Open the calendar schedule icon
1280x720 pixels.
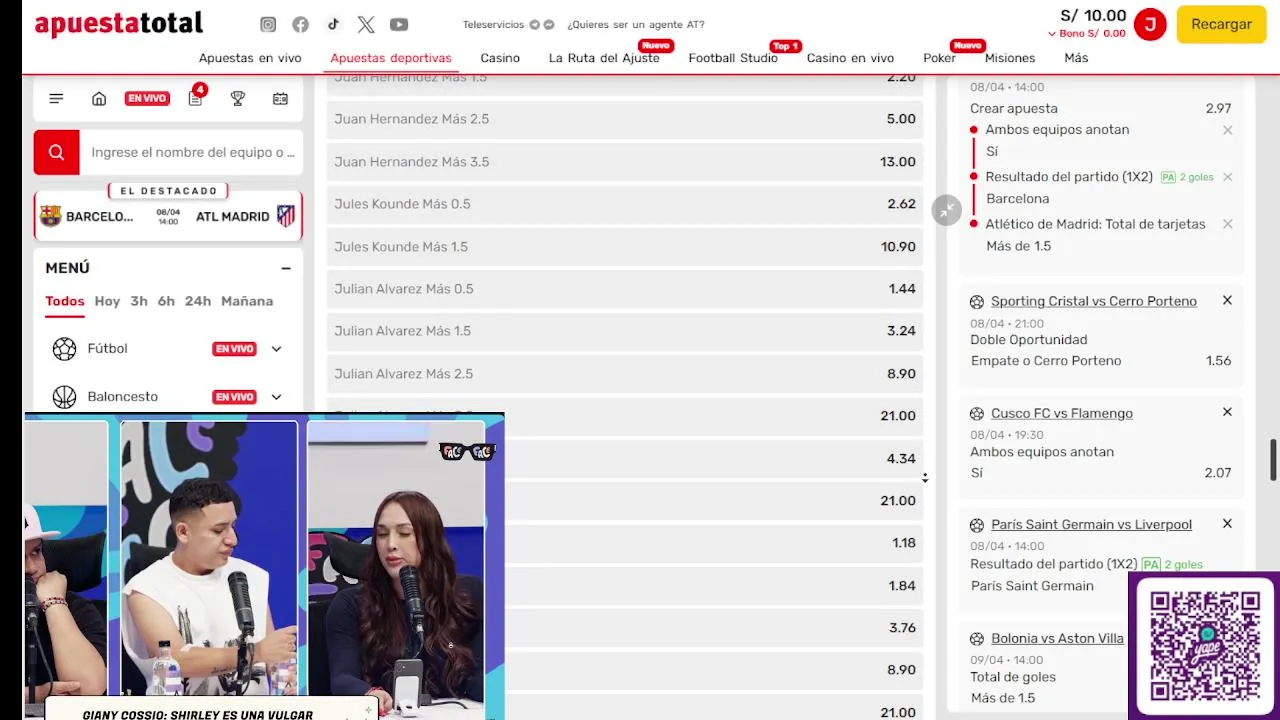pyautogui.click(x=280, y=98)
